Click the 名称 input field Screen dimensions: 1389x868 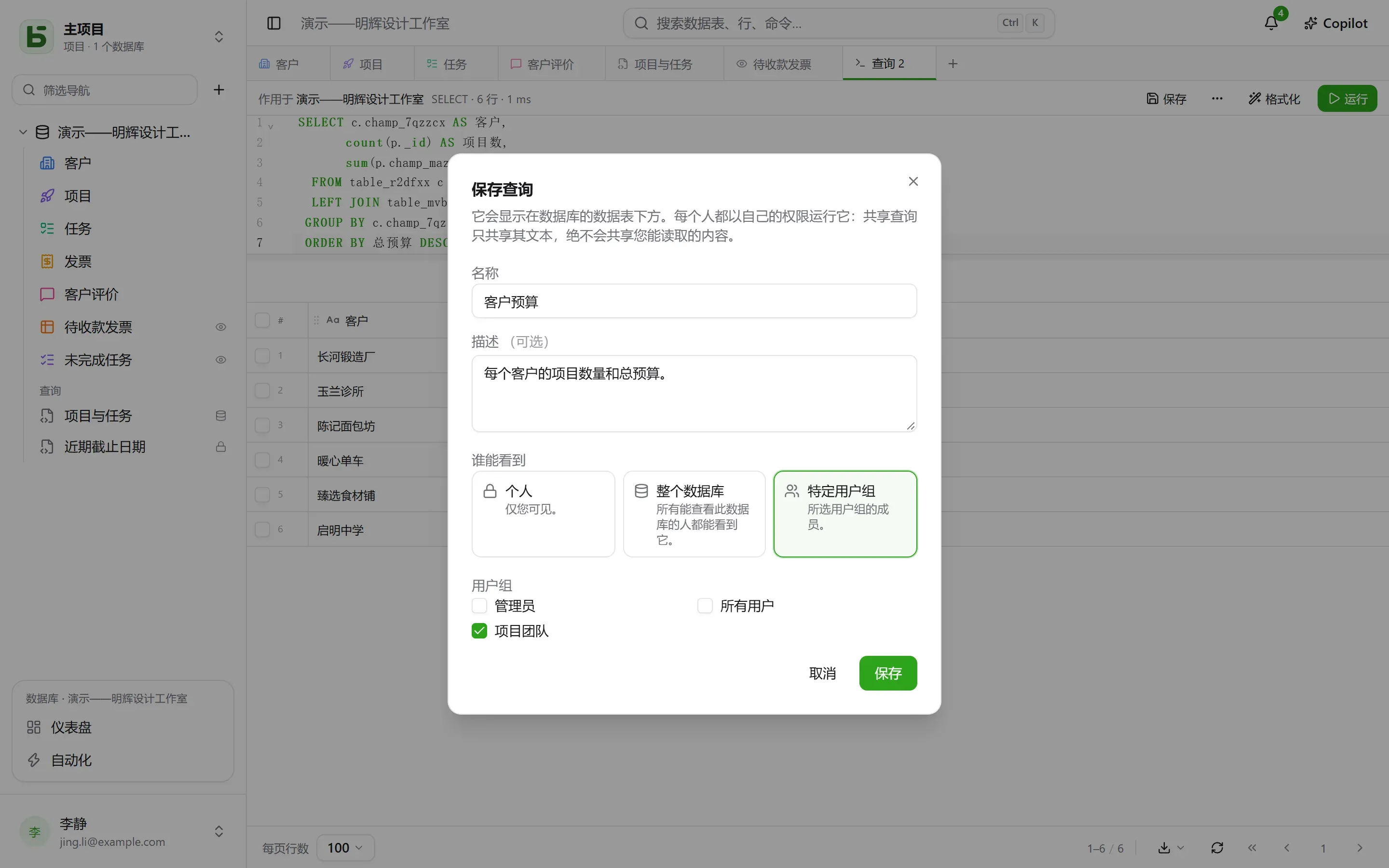click(694, 301)
